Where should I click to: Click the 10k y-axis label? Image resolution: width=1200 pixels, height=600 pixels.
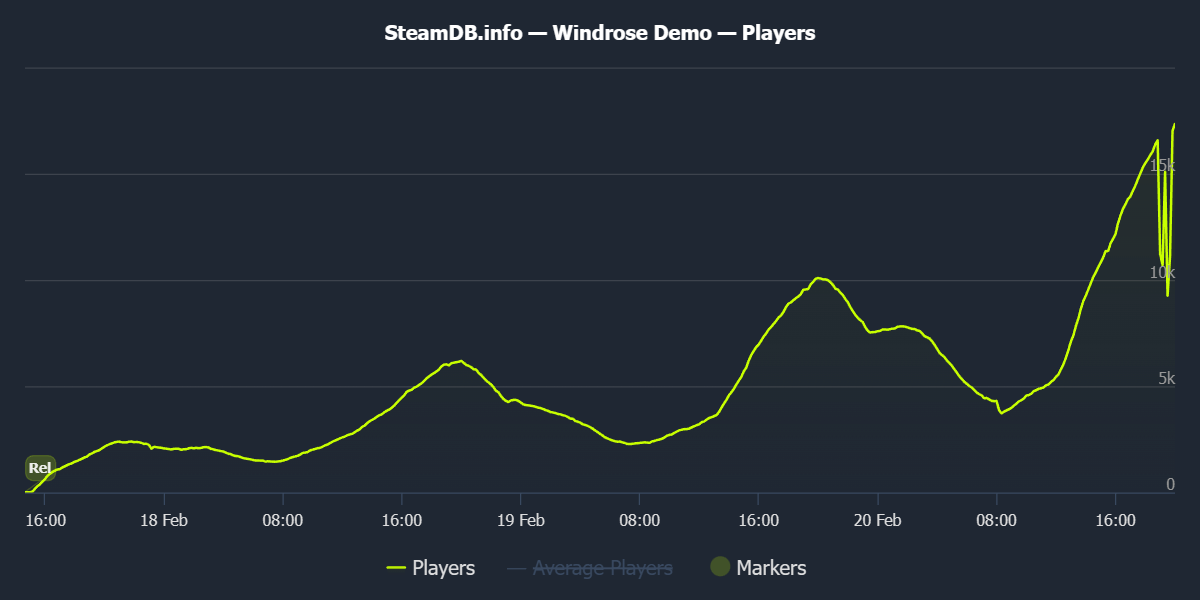[1162, 272]
